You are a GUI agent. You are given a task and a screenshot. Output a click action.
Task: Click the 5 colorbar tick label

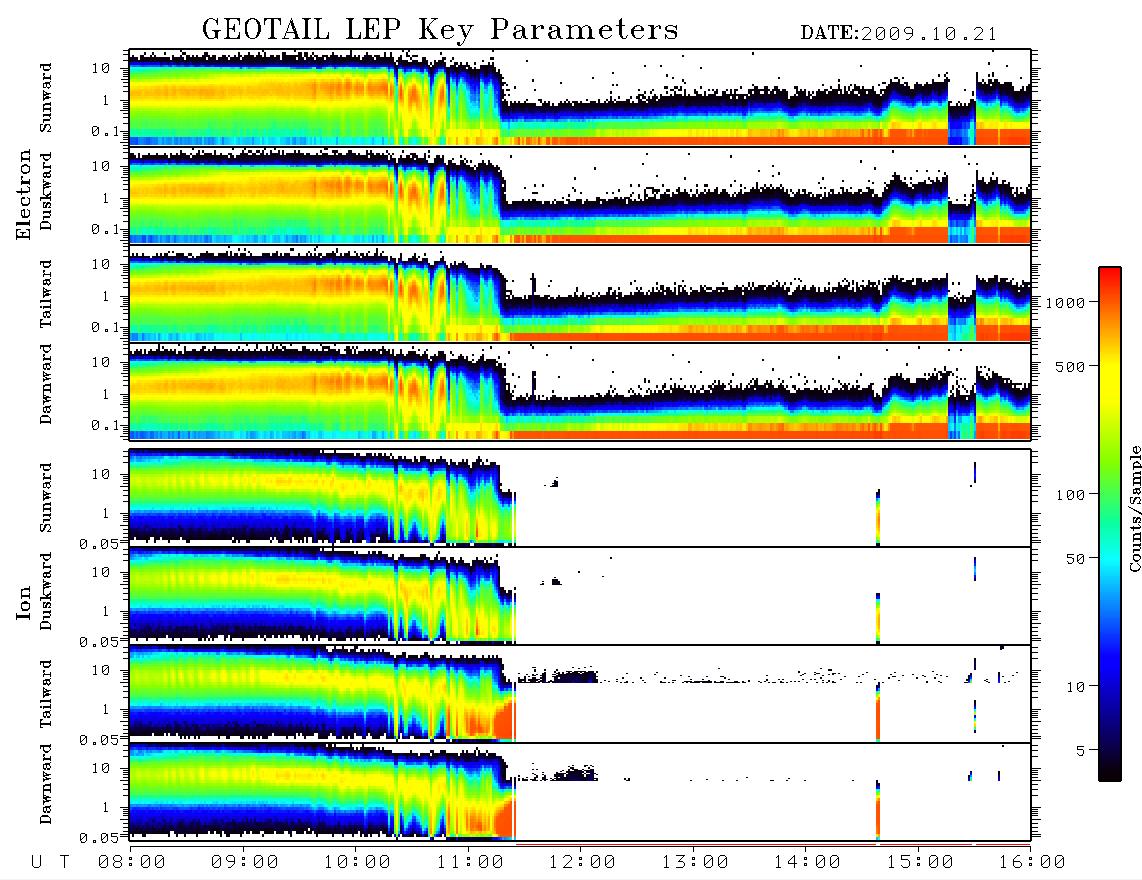pyautogui.click(x=1080, y=751)
